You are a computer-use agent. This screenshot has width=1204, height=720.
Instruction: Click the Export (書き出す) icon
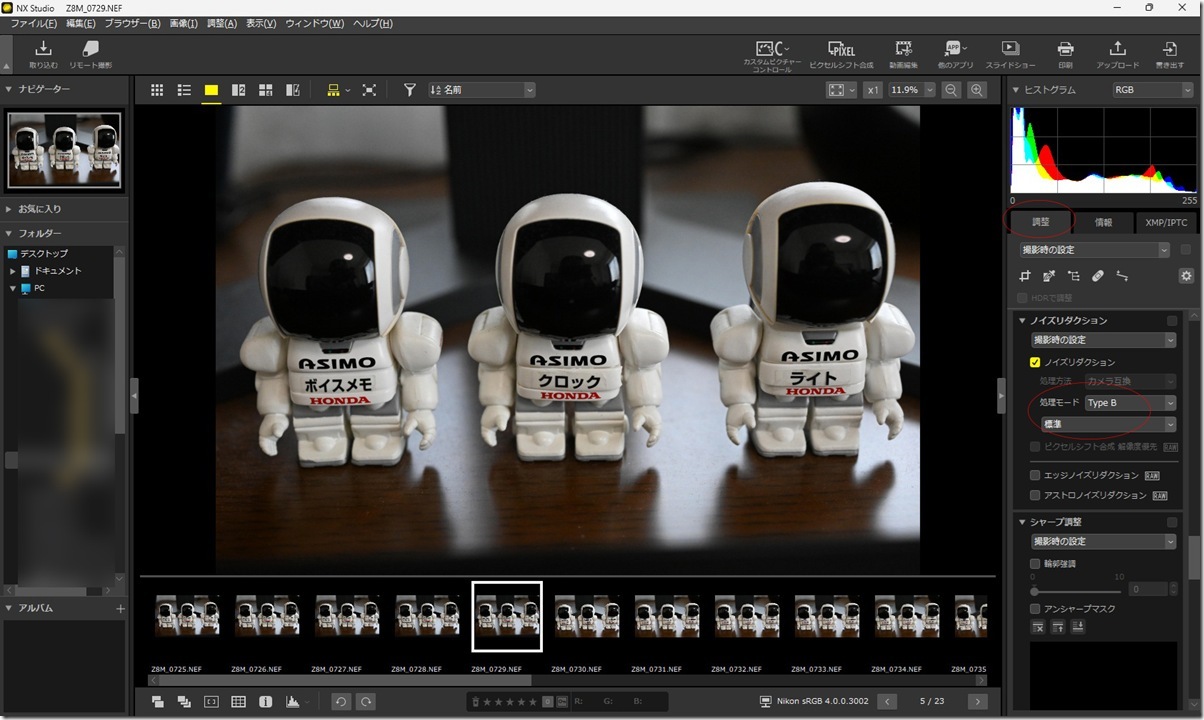point(1168,53)
